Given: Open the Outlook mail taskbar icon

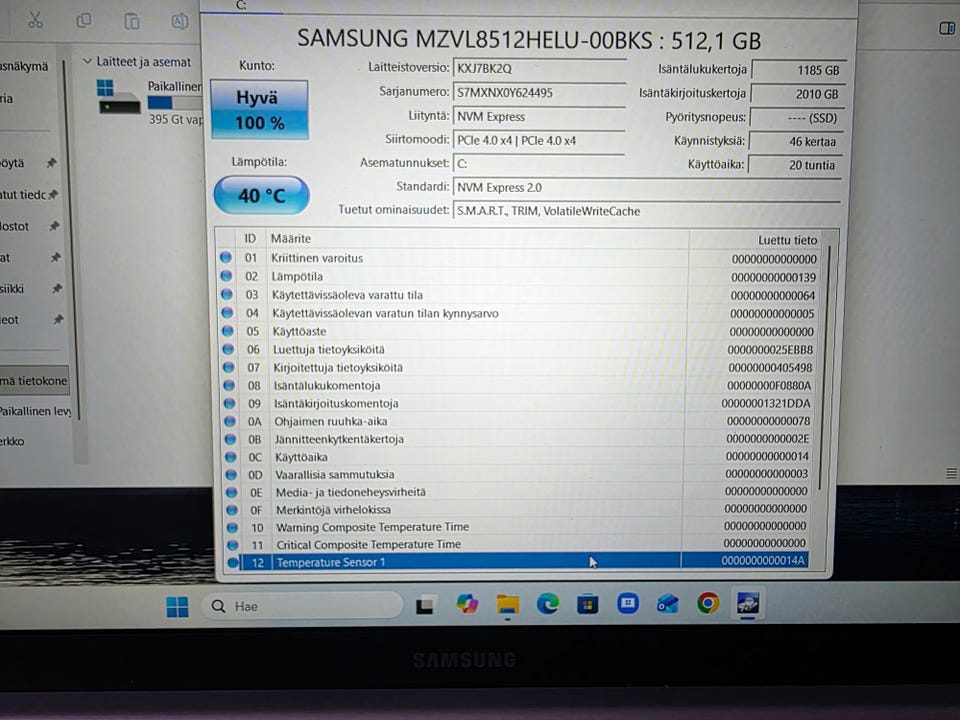Looking at the screenshot, I should pos(667,604).
